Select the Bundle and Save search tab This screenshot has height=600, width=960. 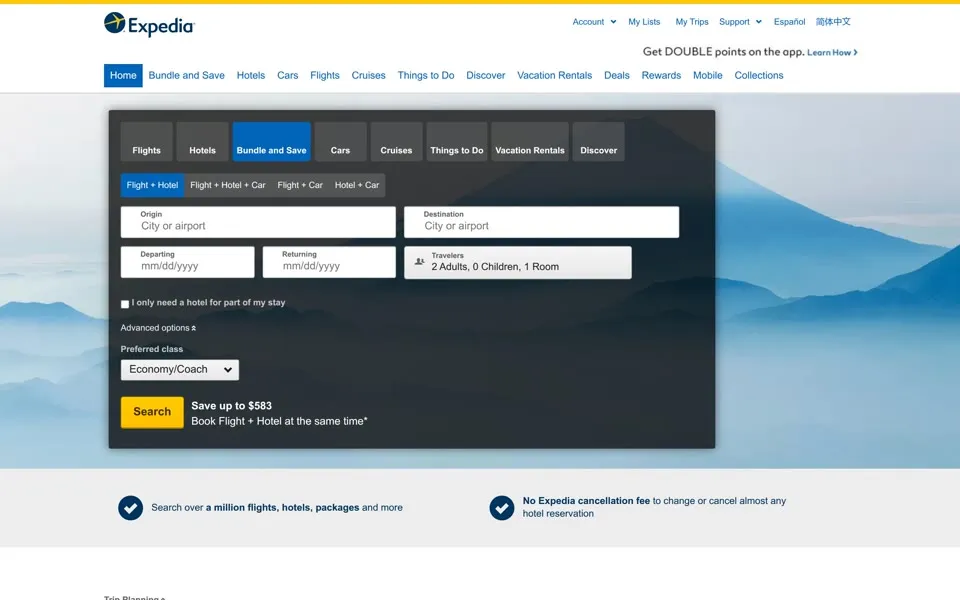point(272,142)
